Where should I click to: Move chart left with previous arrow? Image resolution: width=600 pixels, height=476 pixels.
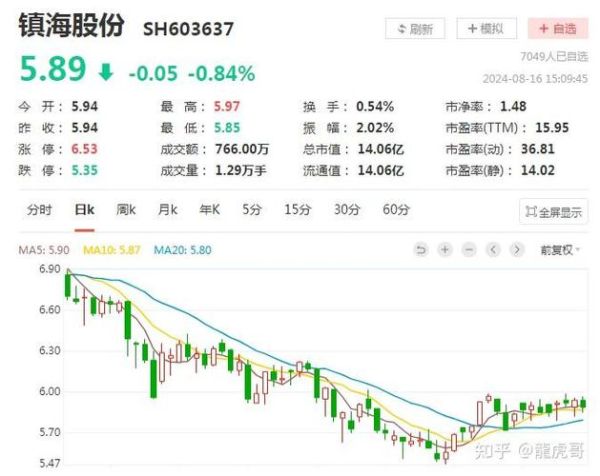click(x=493, y=250)
